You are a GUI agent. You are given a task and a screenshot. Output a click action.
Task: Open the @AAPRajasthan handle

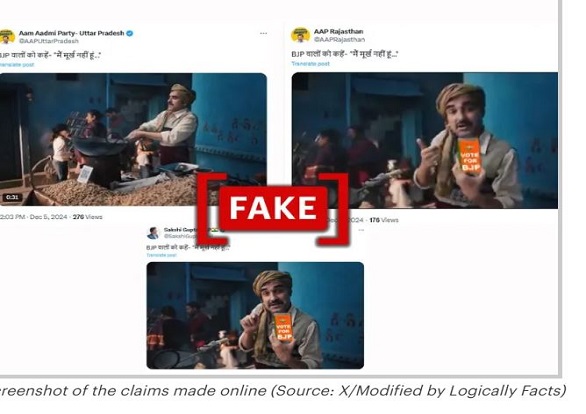(339, 39)
